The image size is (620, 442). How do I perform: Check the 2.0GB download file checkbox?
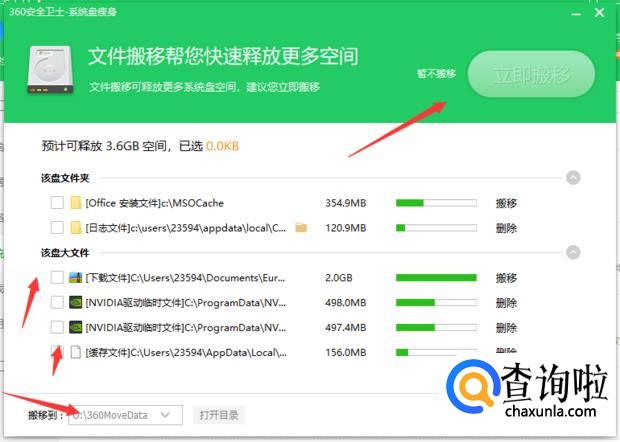57,278
